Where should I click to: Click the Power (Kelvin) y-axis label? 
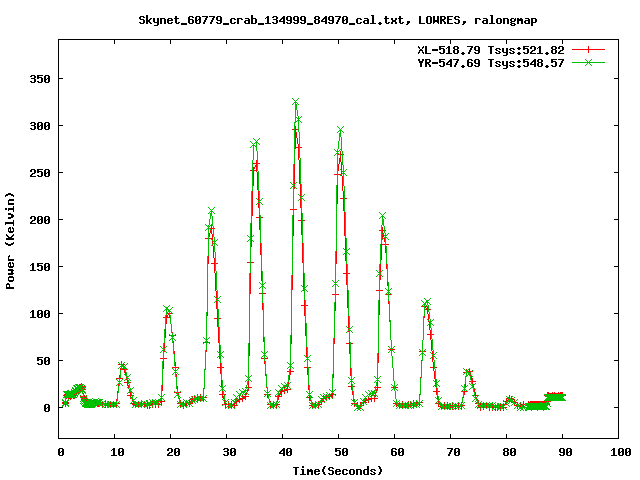(x=10, y=241)
